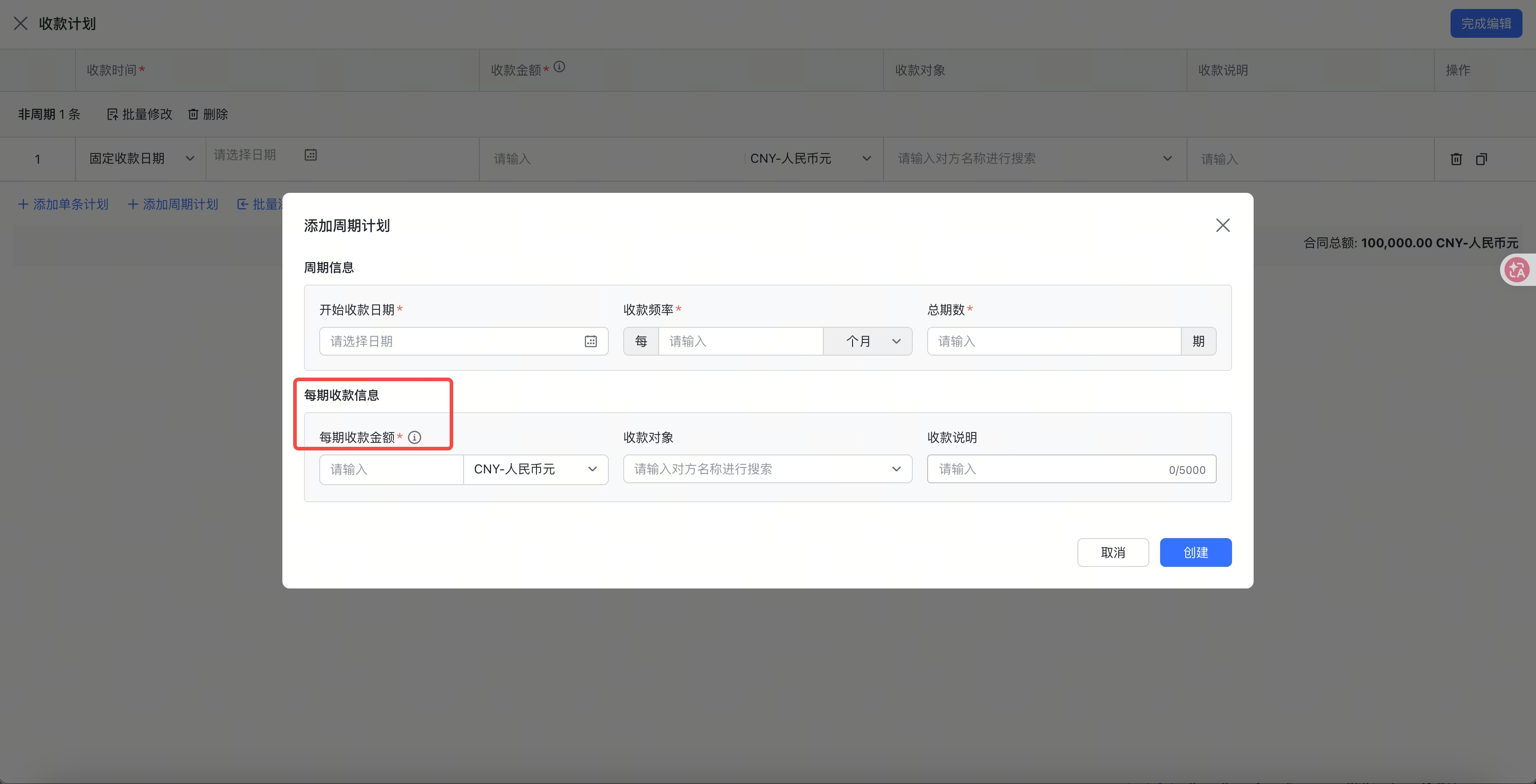
Task: Focus 总期数 input field
Action: 1054,342
